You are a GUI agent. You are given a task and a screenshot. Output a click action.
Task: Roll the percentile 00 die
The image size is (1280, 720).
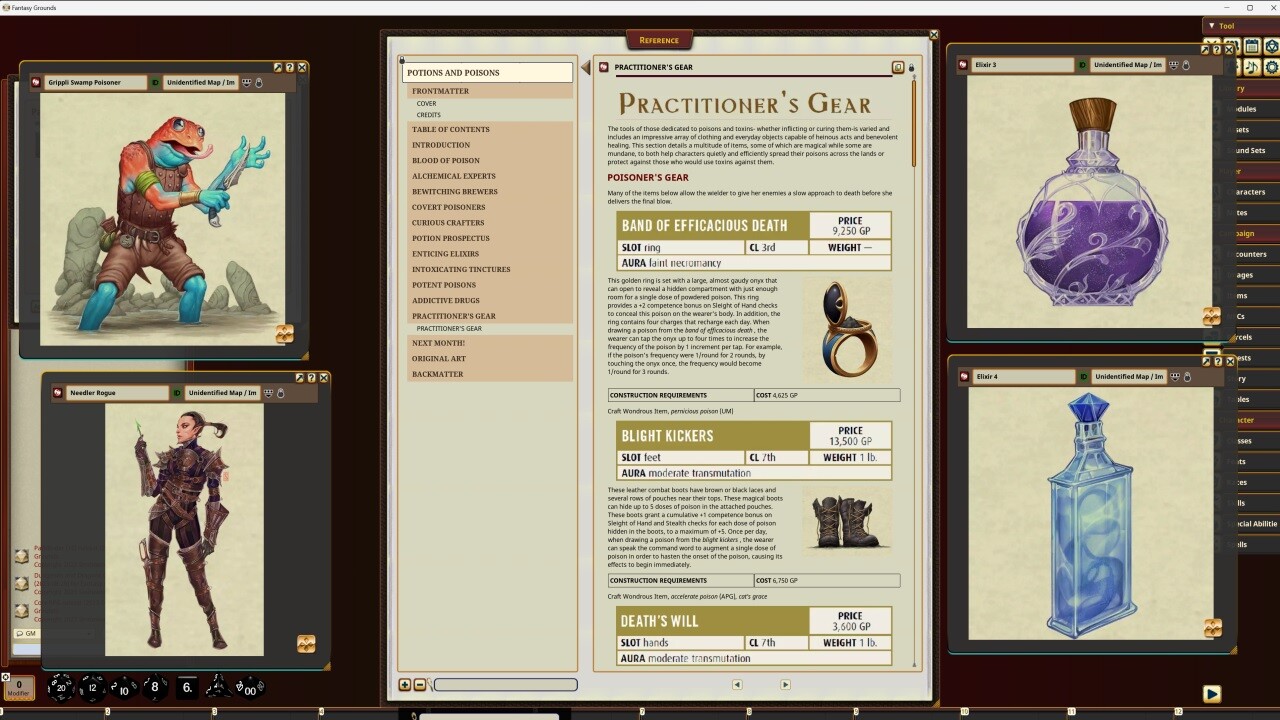click(249, 689)
